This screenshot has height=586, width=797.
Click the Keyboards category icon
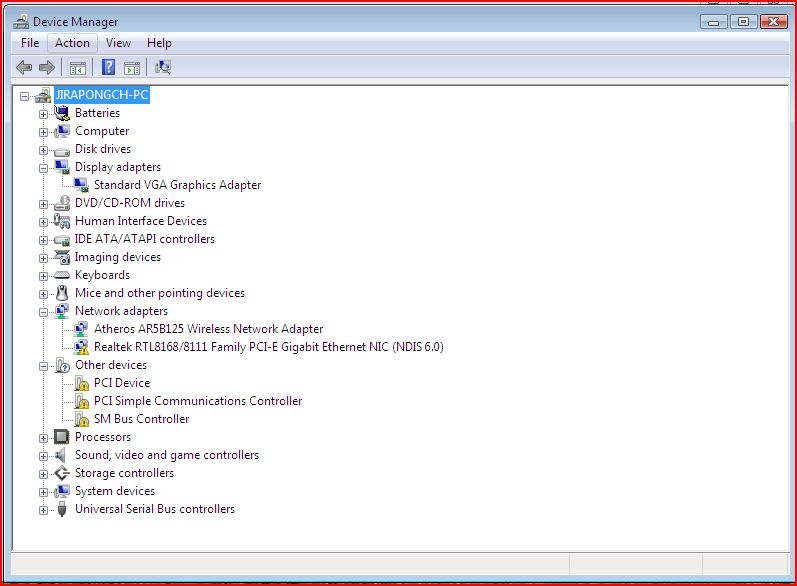[62, 275]
